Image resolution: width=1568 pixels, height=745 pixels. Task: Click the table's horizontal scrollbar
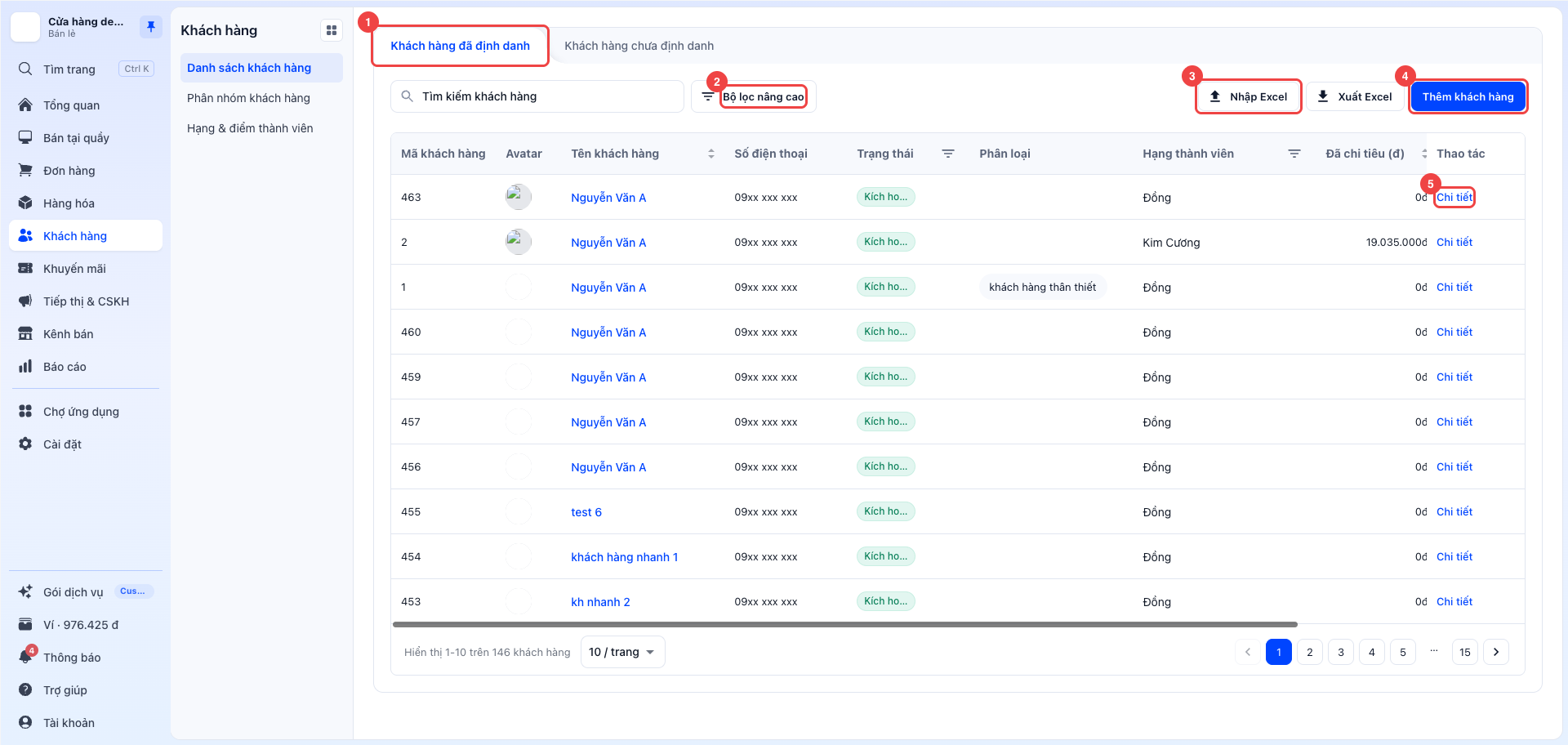pyautogui.click(x=844, y=624)
